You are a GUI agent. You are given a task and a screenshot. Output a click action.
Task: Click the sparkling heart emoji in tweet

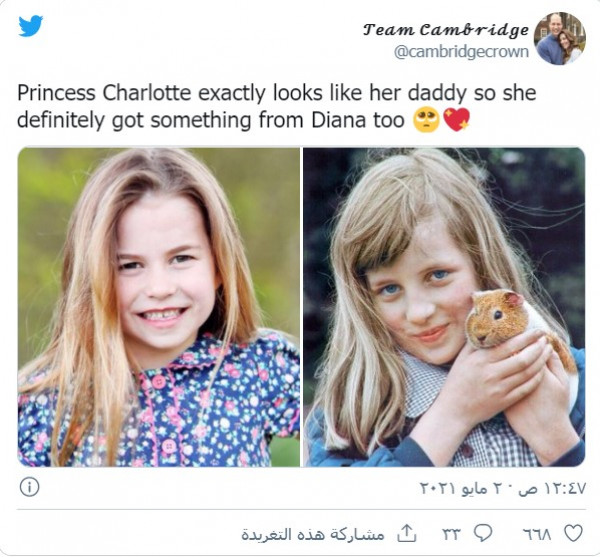tap(456, 120)
